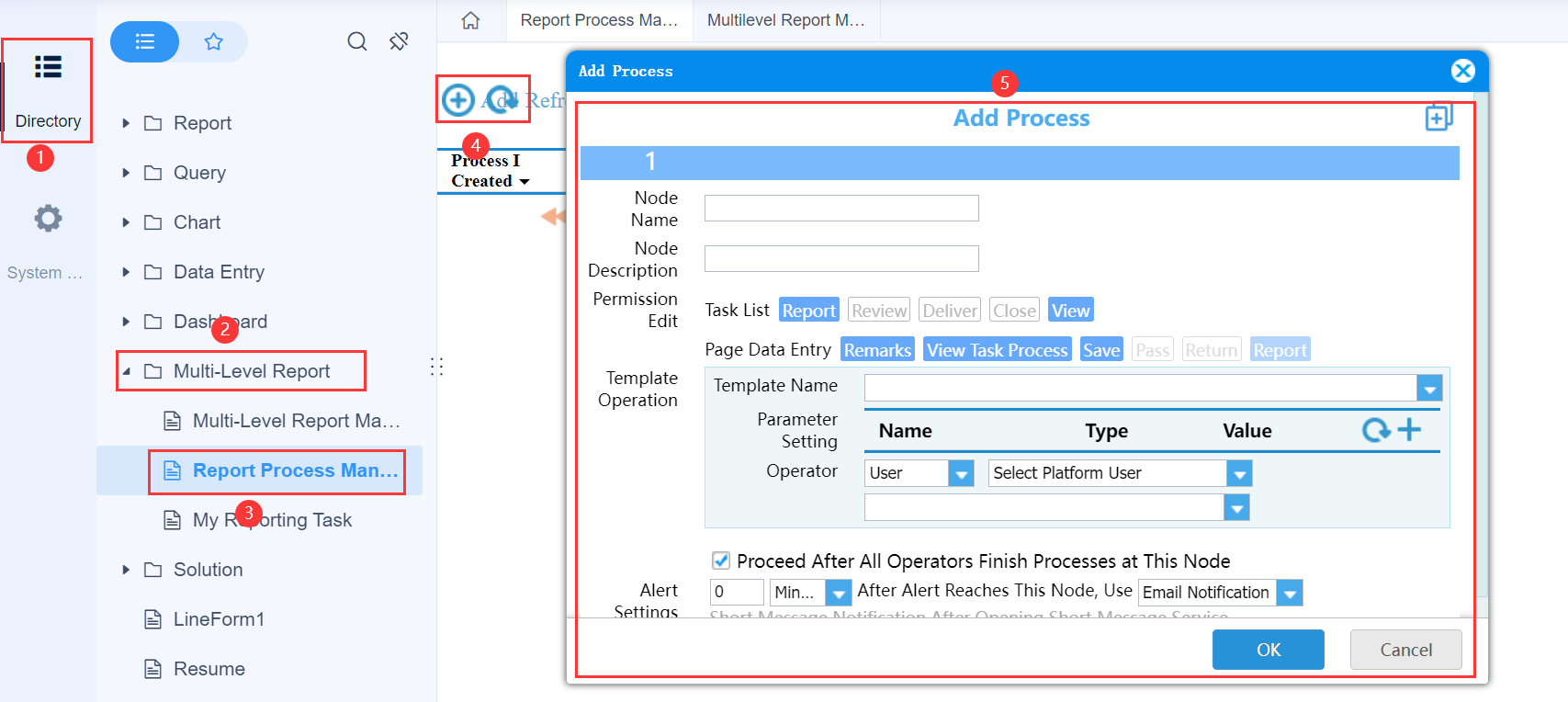Image resolution: width=1568 pixels, height=702 pixels.
Task: Toggle the View task list permission
Action: 1071,311
